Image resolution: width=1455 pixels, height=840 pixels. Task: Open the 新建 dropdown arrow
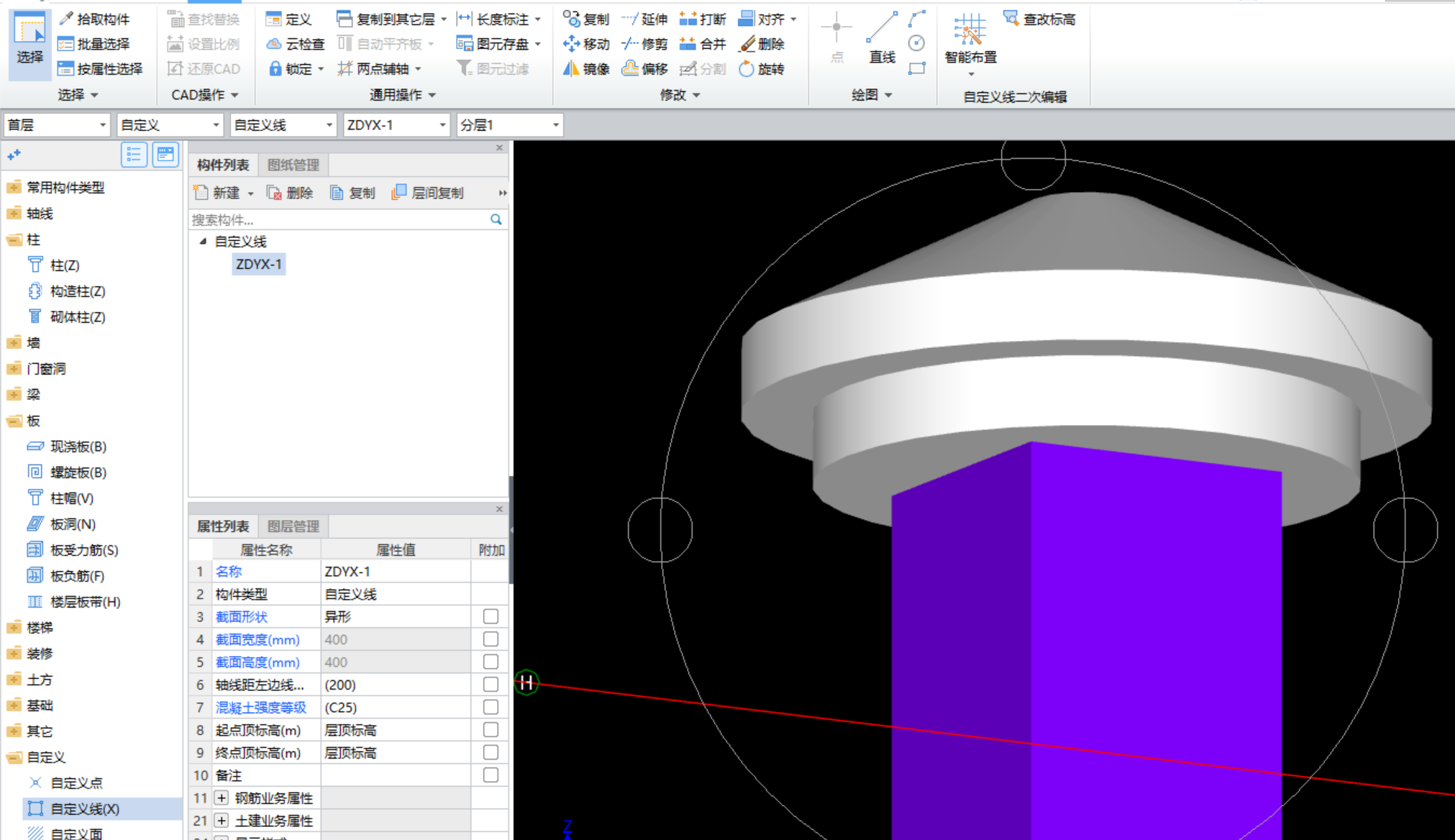(x=251, y=193)
